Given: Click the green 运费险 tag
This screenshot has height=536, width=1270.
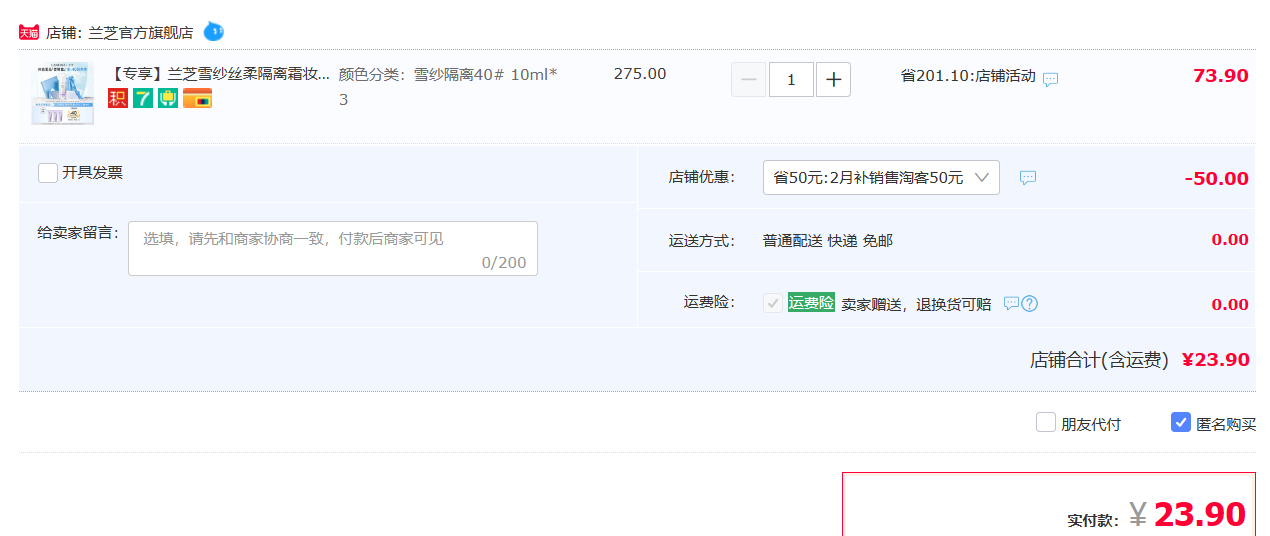Looking at the screenshot, I should (x=811, y=303).
